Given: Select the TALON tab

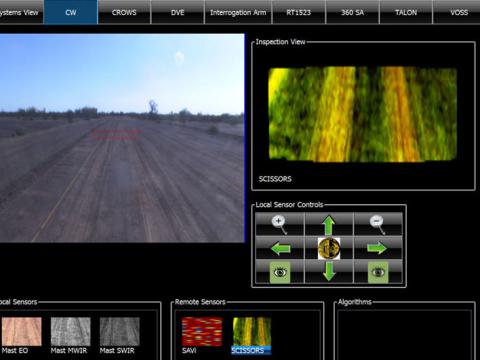Looking at the screenshot, I should tap(406, 12).
